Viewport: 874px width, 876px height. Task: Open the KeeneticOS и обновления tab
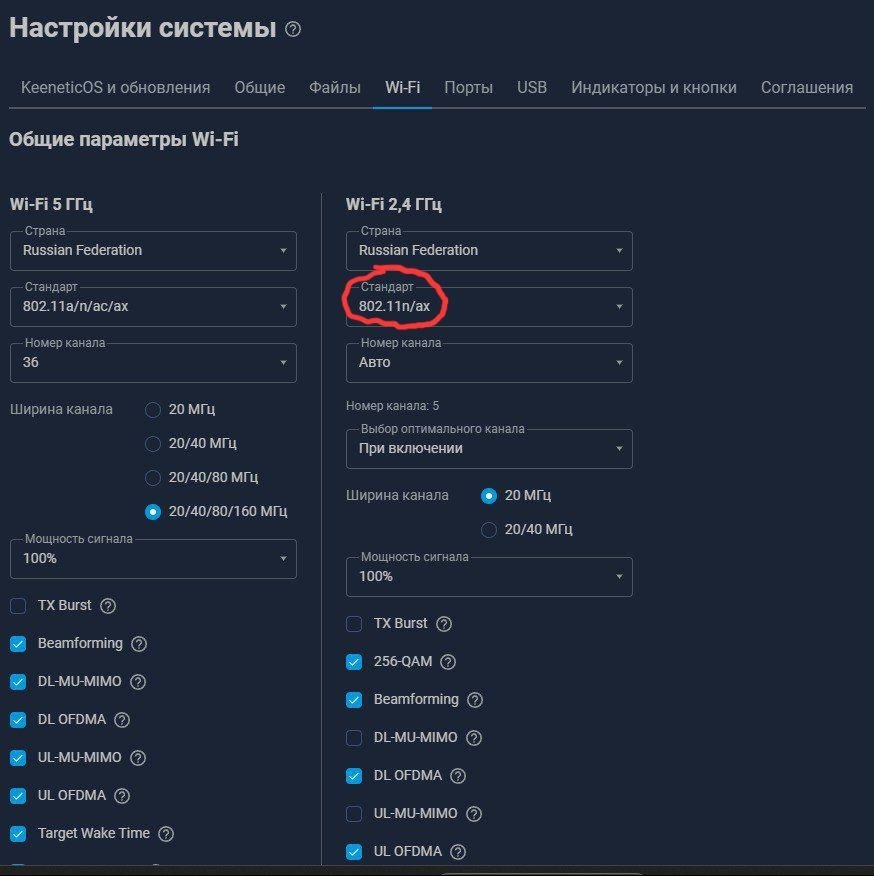pos(115,88)
